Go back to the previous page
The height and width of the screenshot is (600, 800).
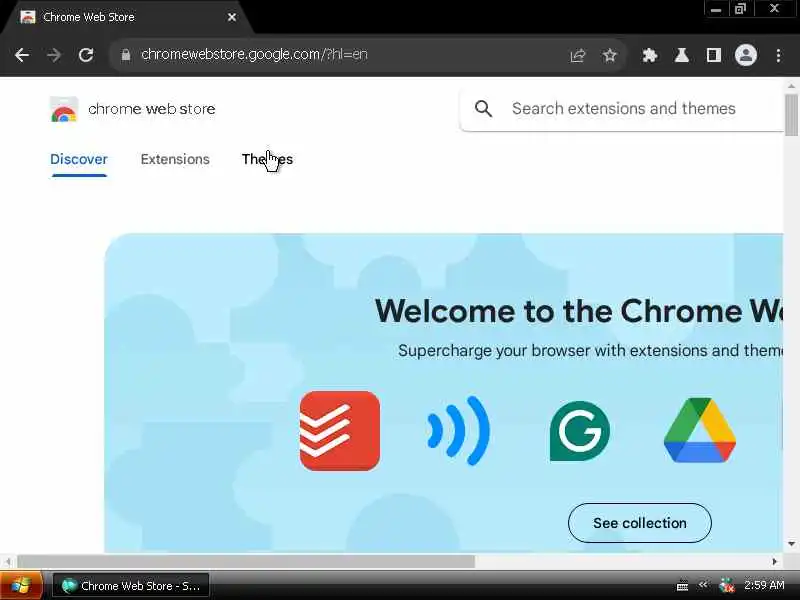coord(22,55)
